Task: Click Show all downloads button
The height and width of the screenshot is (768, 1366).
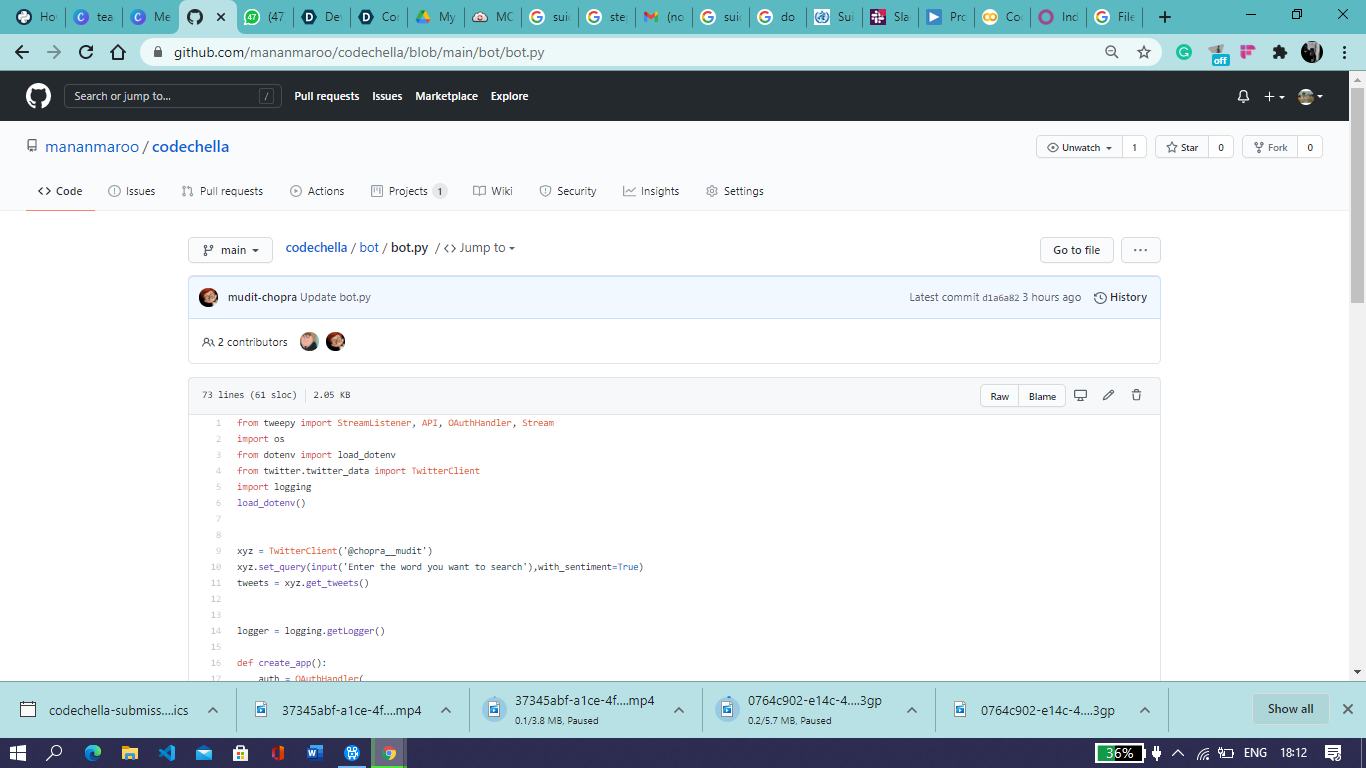Action: [x=1290, y=709]
